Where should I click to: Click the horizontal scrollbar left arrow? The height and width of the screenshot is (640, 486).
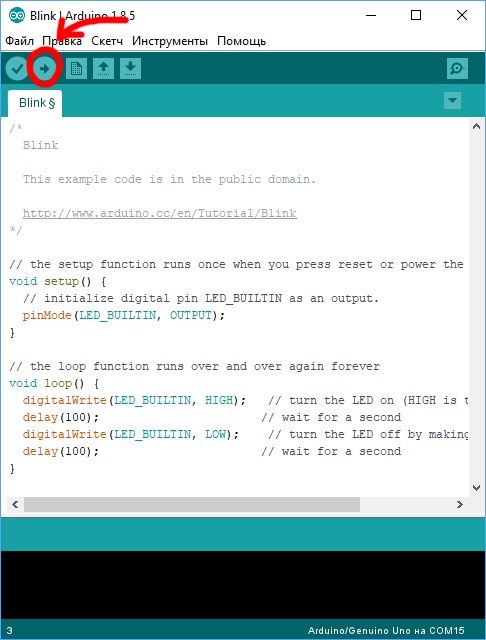coord(15,505)
